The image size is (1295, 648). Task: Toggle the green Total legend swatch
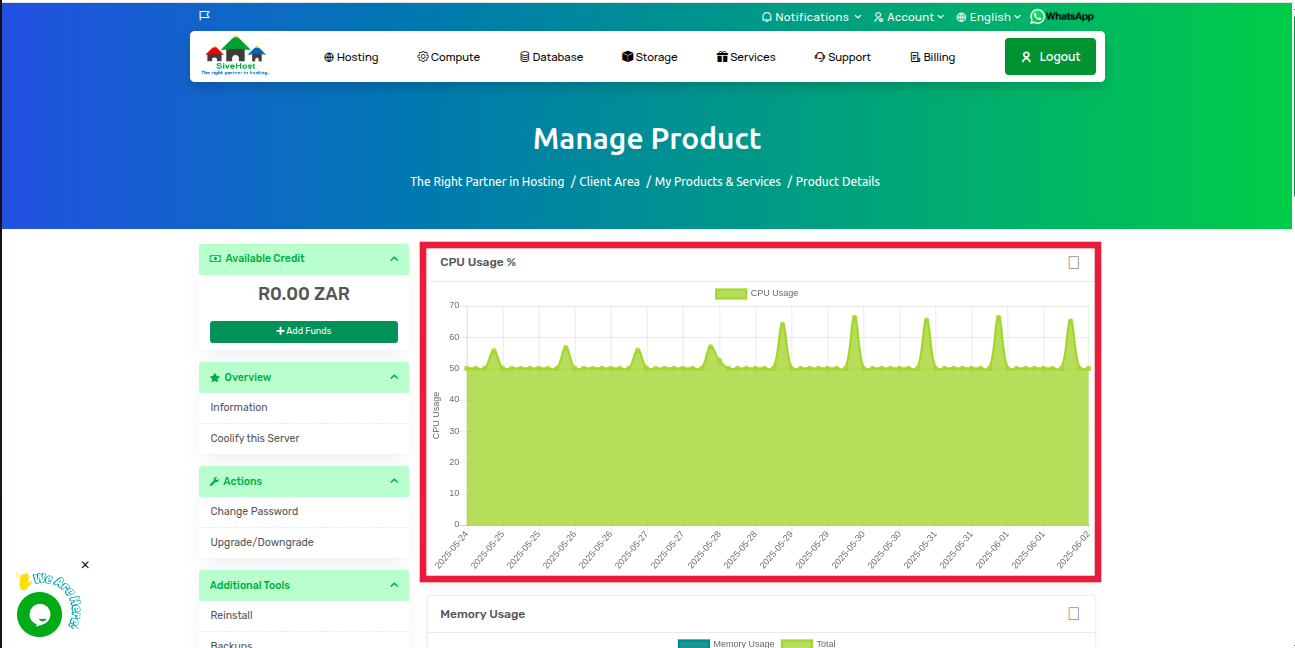tap(797, 644)
